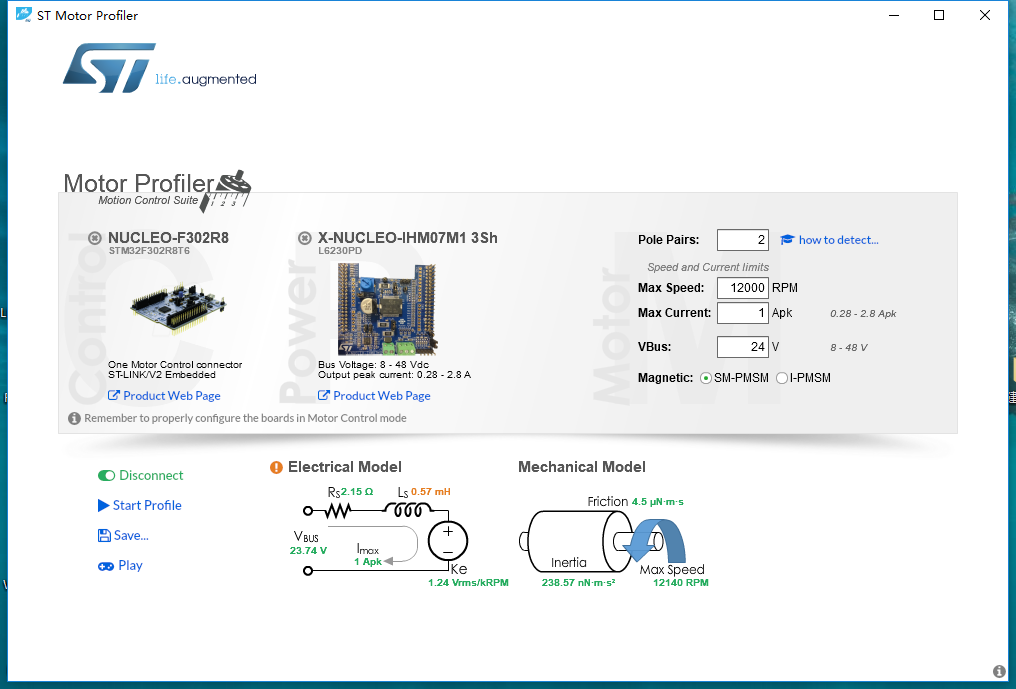Select the I-PMSM magnetic type
This screenshot has width=1016, height=689.
click(x=781, y=378)
